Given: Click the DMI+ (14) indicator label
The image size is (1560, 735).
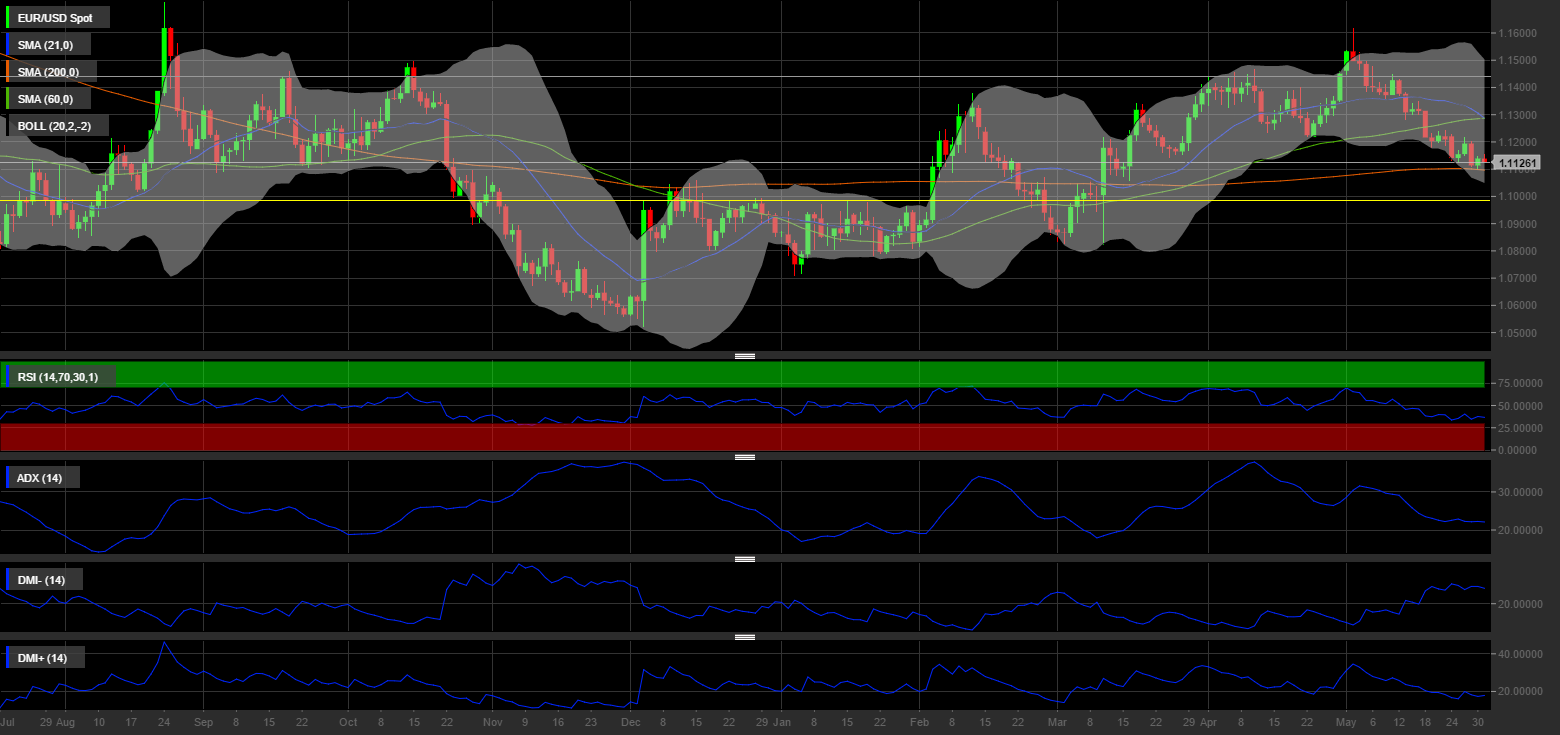Looking at the screenshot, I should pos(46,658).
